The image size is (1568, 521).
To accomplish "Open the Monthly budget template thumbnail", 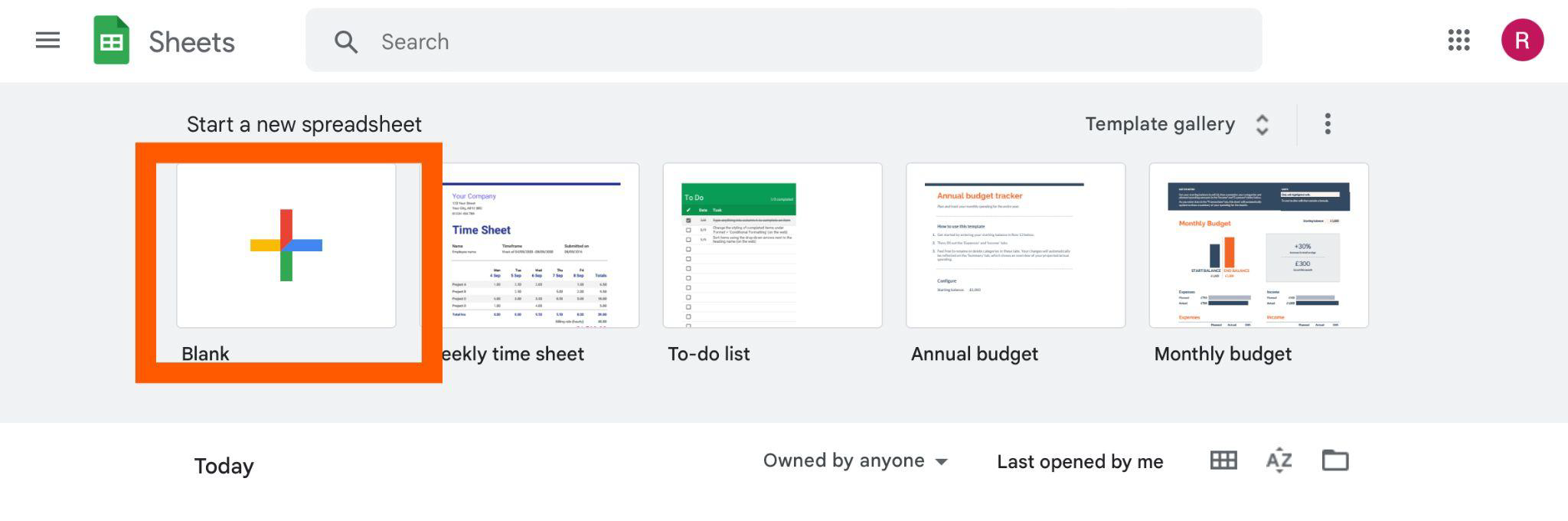I will tap(1259, 245).
